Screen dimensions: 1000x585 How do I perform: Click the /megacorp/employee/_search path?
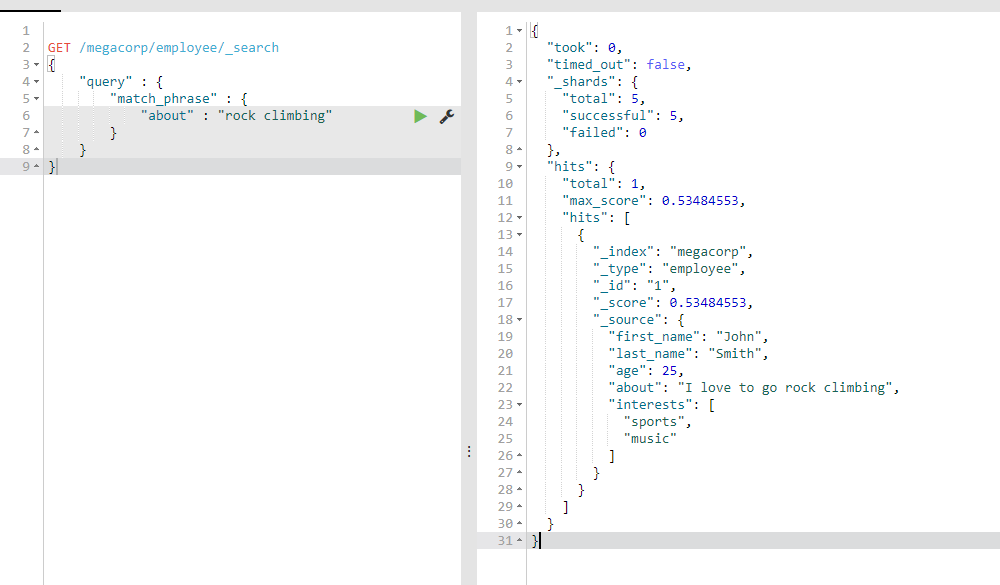coord(179,48)
